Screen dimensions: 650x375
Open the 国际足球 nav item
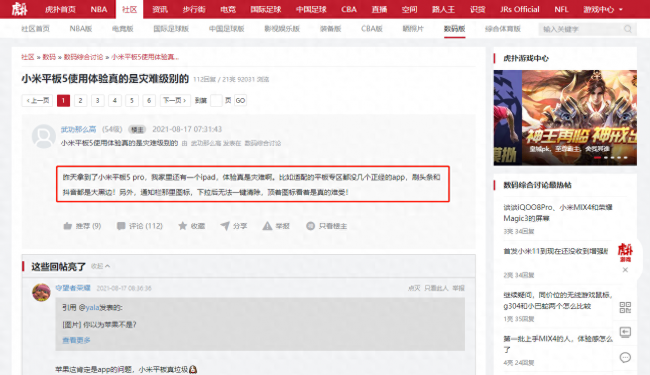click(x=266, y=9)
